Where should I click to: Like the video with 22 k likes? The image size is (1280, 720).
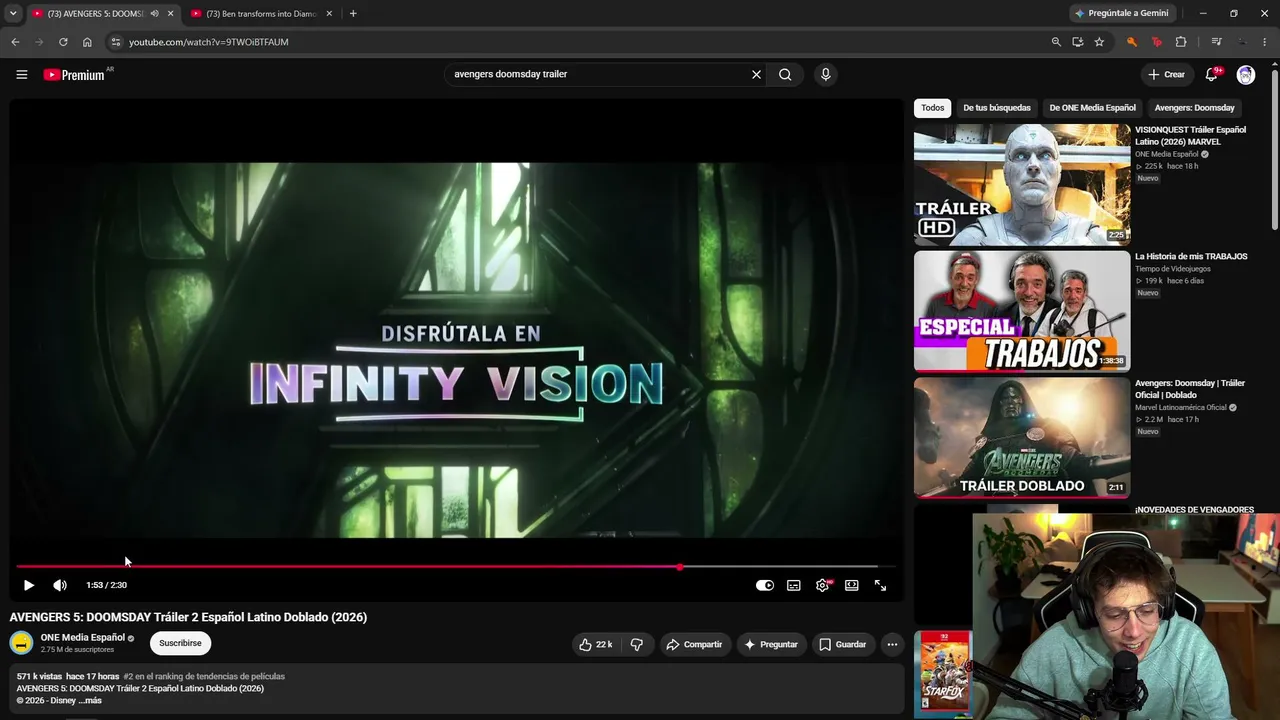tap(596, 644)
